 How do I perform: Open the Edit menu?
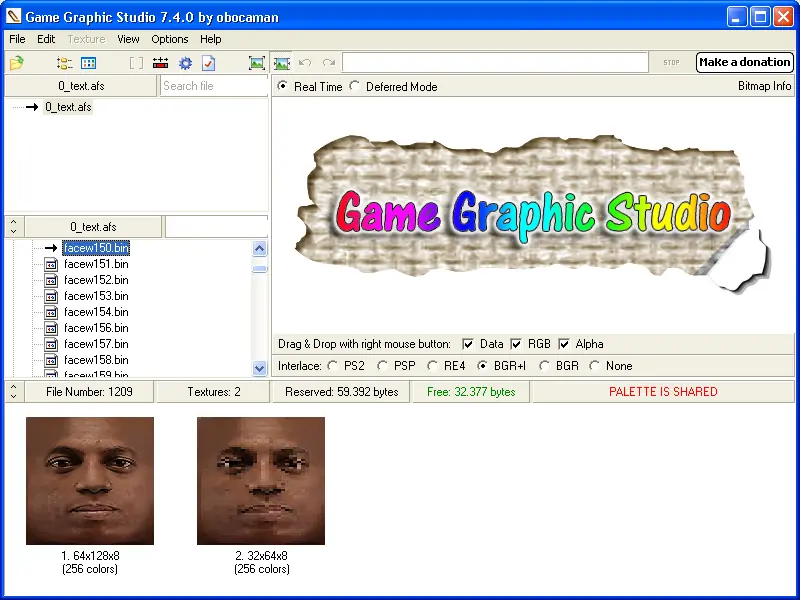(x=46, y=39)
